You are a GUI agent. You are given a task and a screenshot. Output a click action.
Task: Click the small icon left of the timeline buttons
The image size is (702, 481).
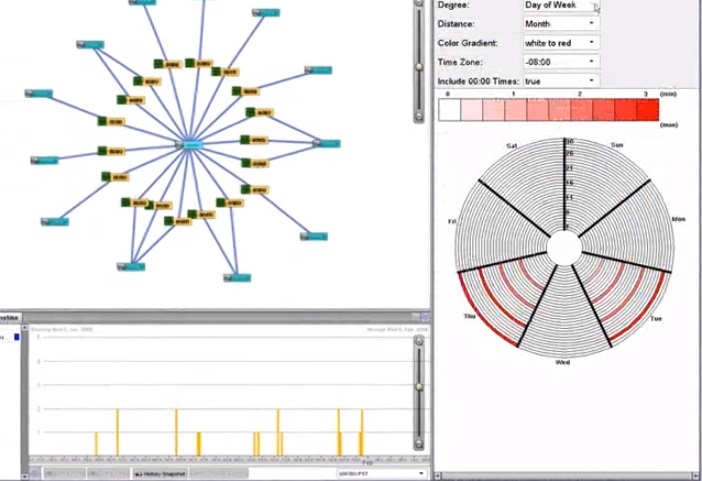click(35, 474)
